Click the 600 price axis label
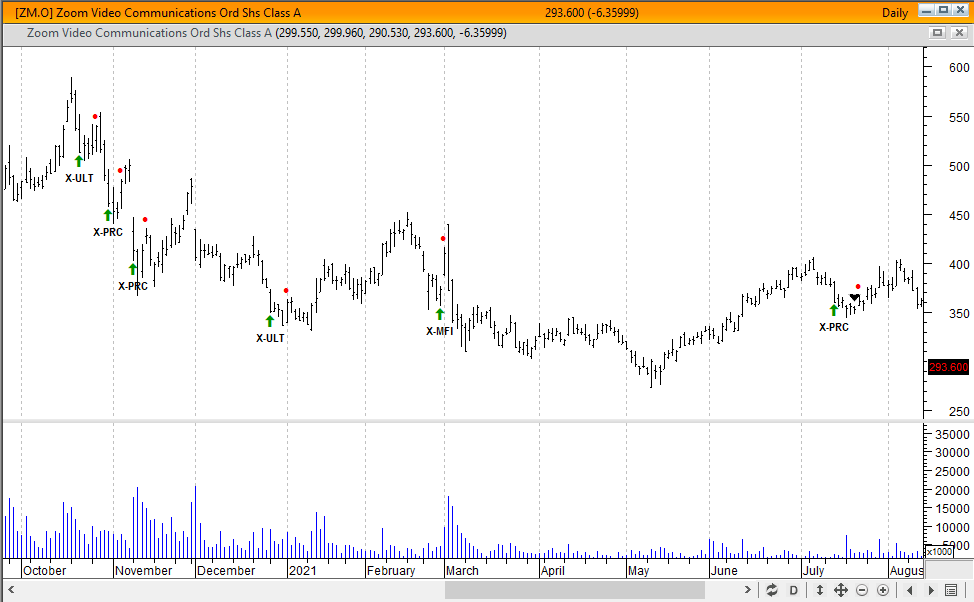This screenshot has width=974, height=602. click(x=959, y=68)
